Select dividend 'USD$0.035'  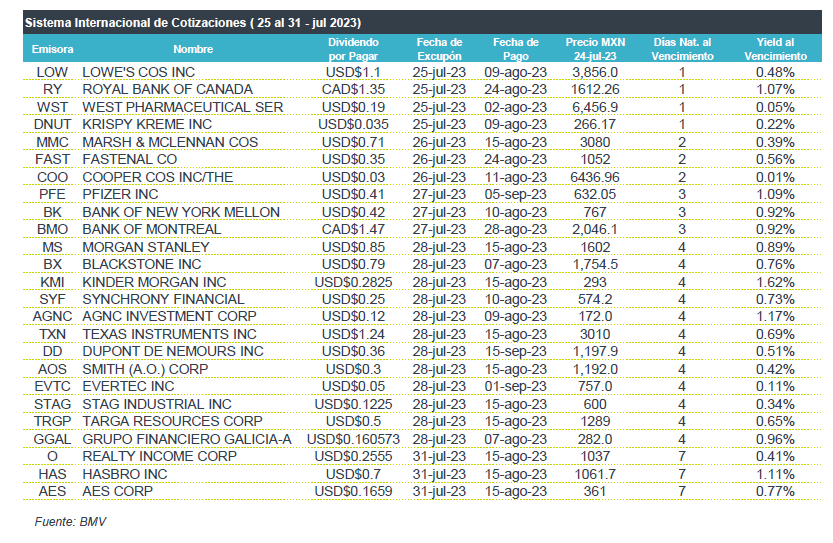click(x=353, y=124)
